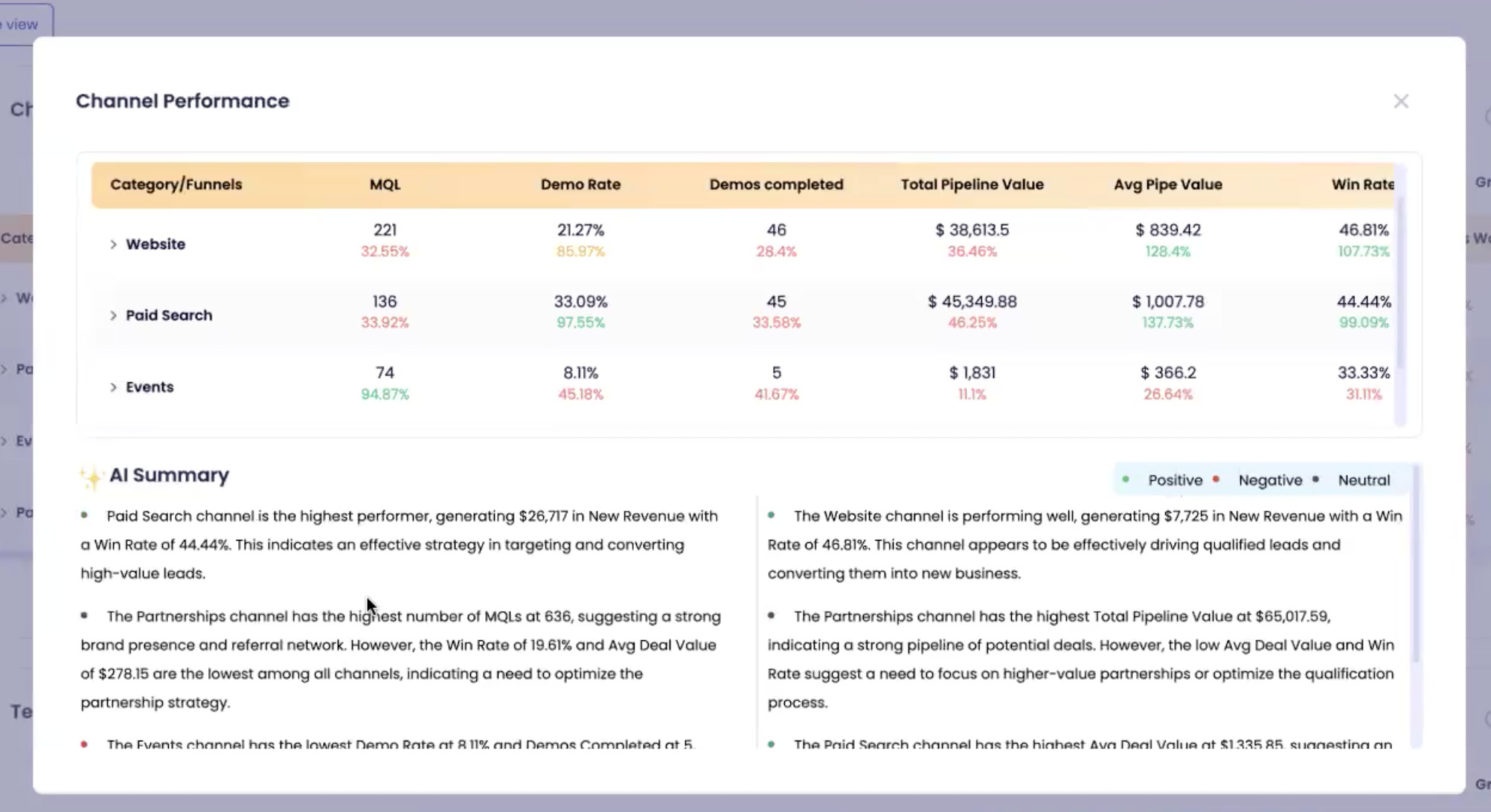Click Website avg pipe value $ 839.42
1491x812 pixels.
click(1167, 231)
